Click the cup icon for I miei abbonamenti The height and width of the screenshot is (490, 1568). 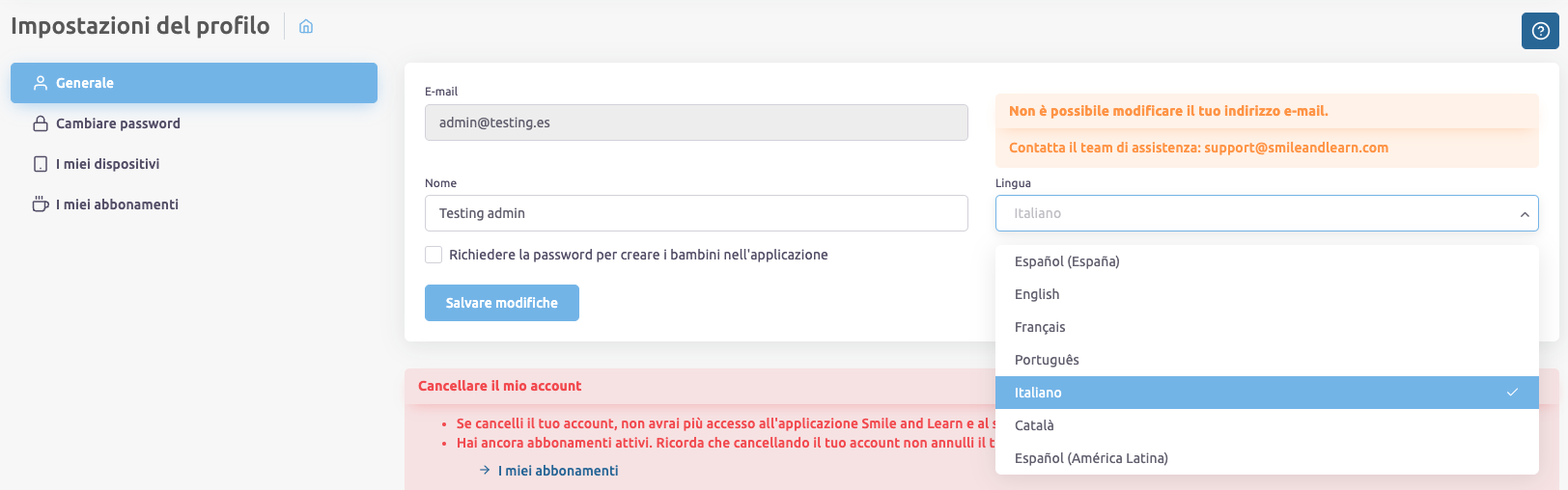coord(41,204)
